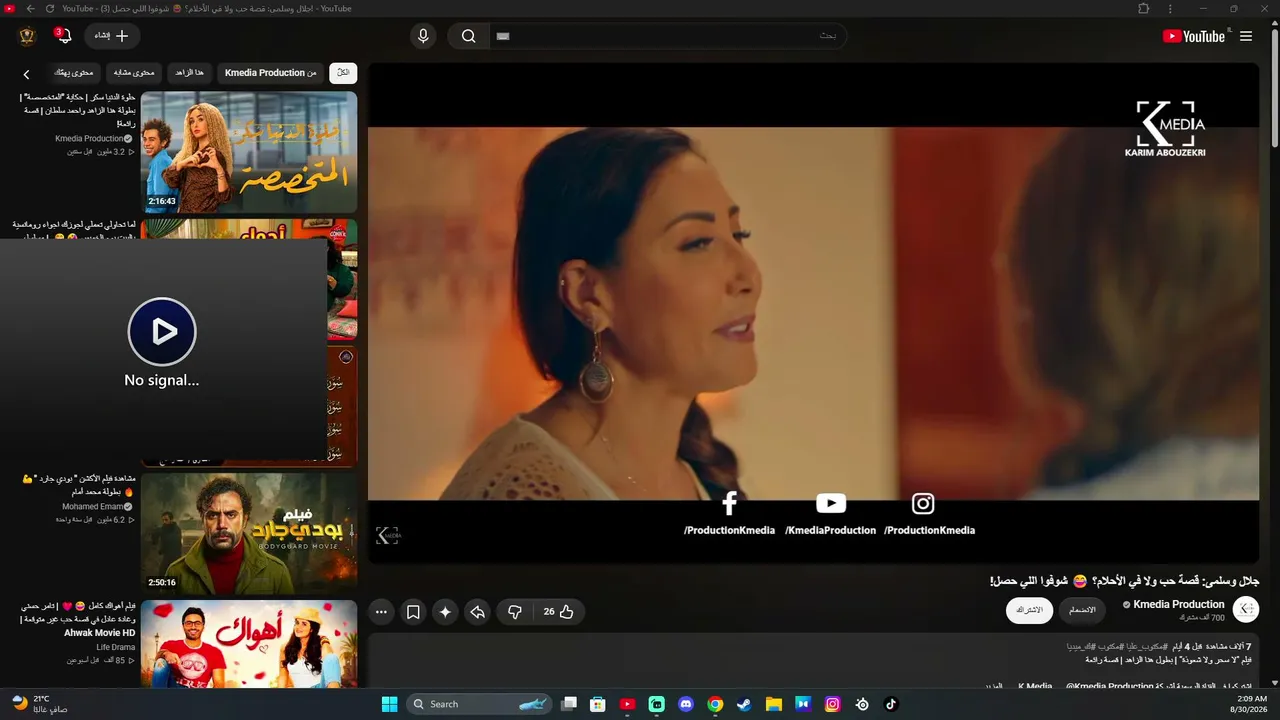Image resolution: width=1280 pixels, height=720 pixels.
Task: Click the search magnifier button
Action: coord(468,36)
